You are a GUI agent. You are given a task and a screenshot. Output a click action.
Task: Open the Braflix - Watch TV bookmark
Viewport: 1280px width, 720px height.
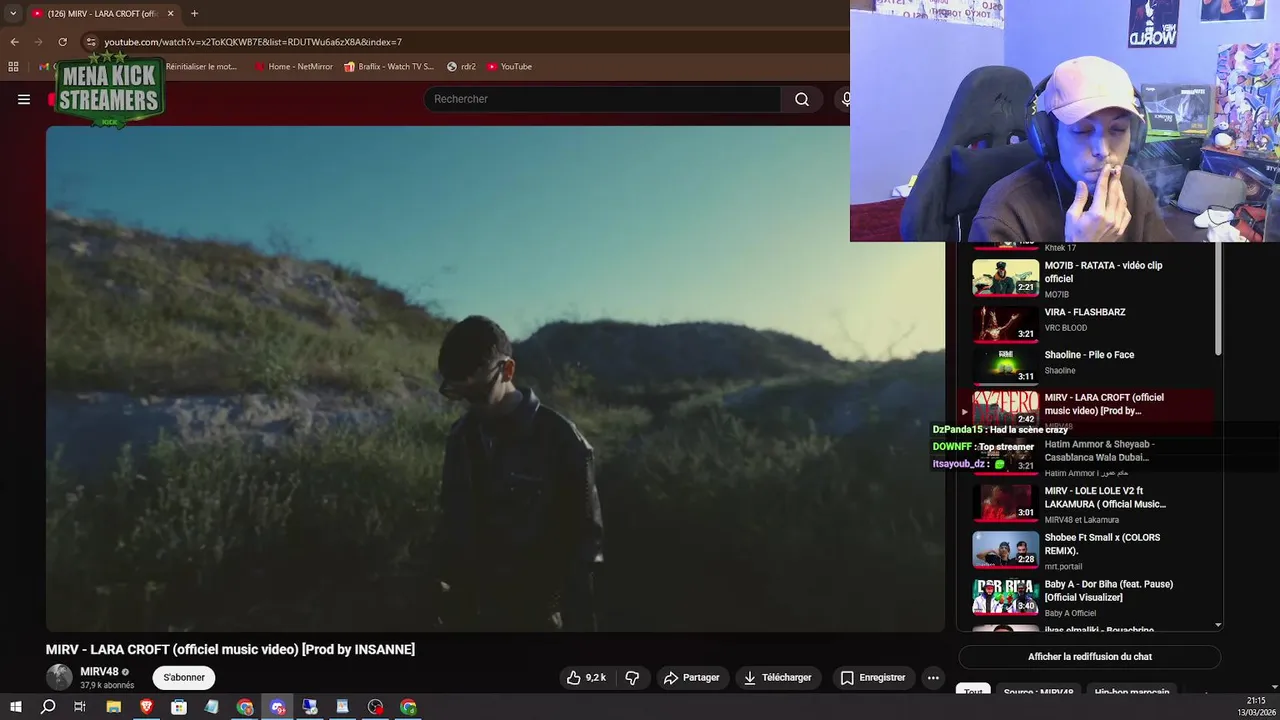click(x=389, y=67)
